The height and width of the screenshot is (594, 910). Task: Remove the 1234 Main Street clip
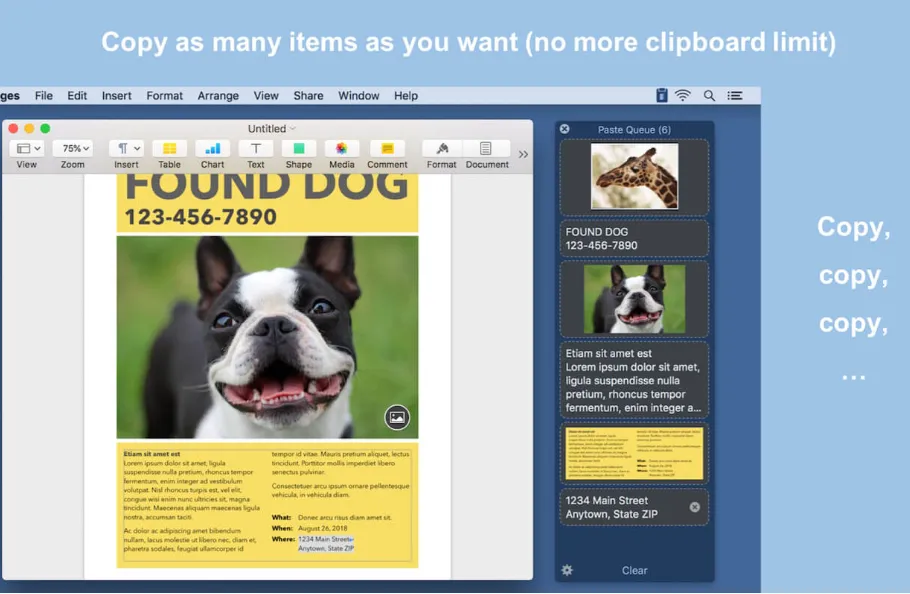point(695,507)
